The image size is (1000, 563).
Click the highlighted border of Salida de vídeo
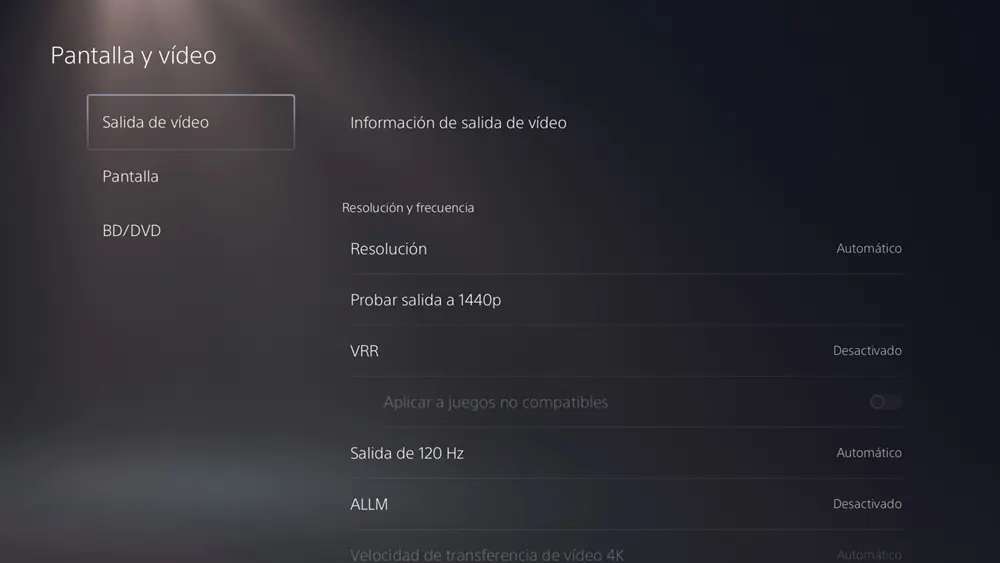pyautogui.click(x=191, y=96)
